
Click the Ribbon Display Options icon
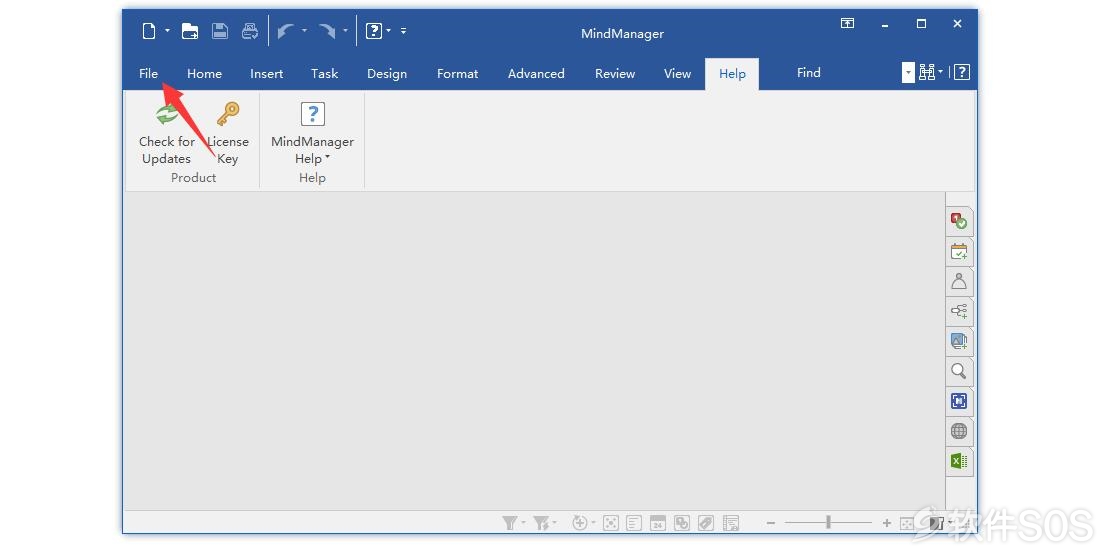(x=847, y=23)
